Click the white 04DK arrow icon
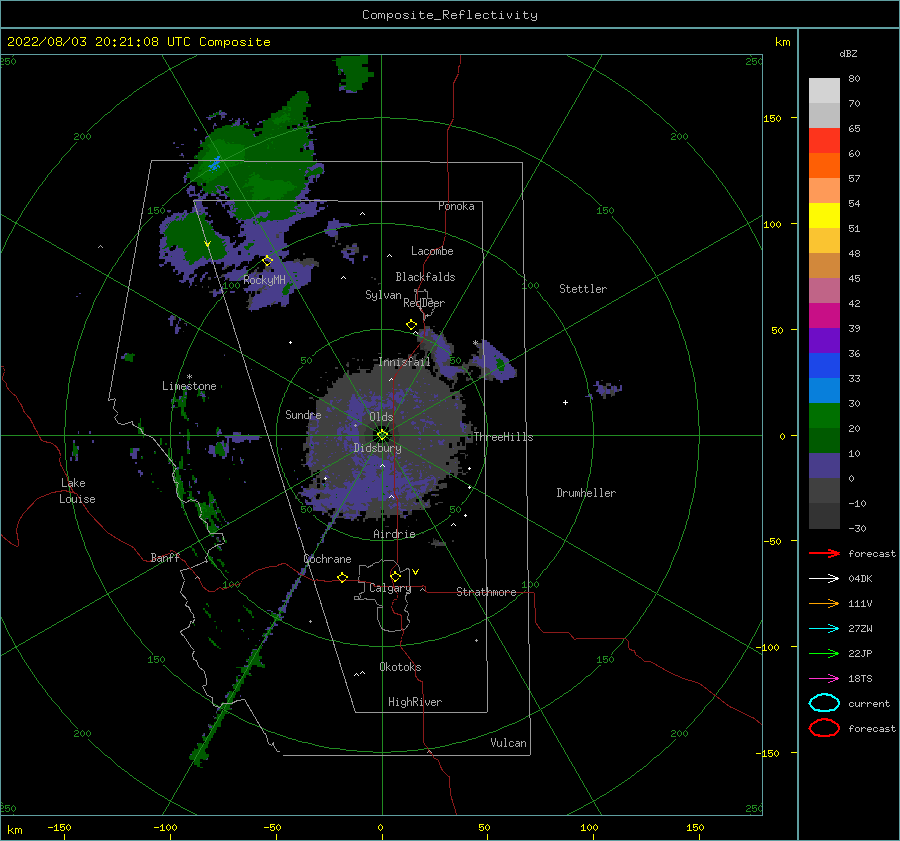Viewport: 900px width, 841px height. pyautogui.click(x=824, y=578)
